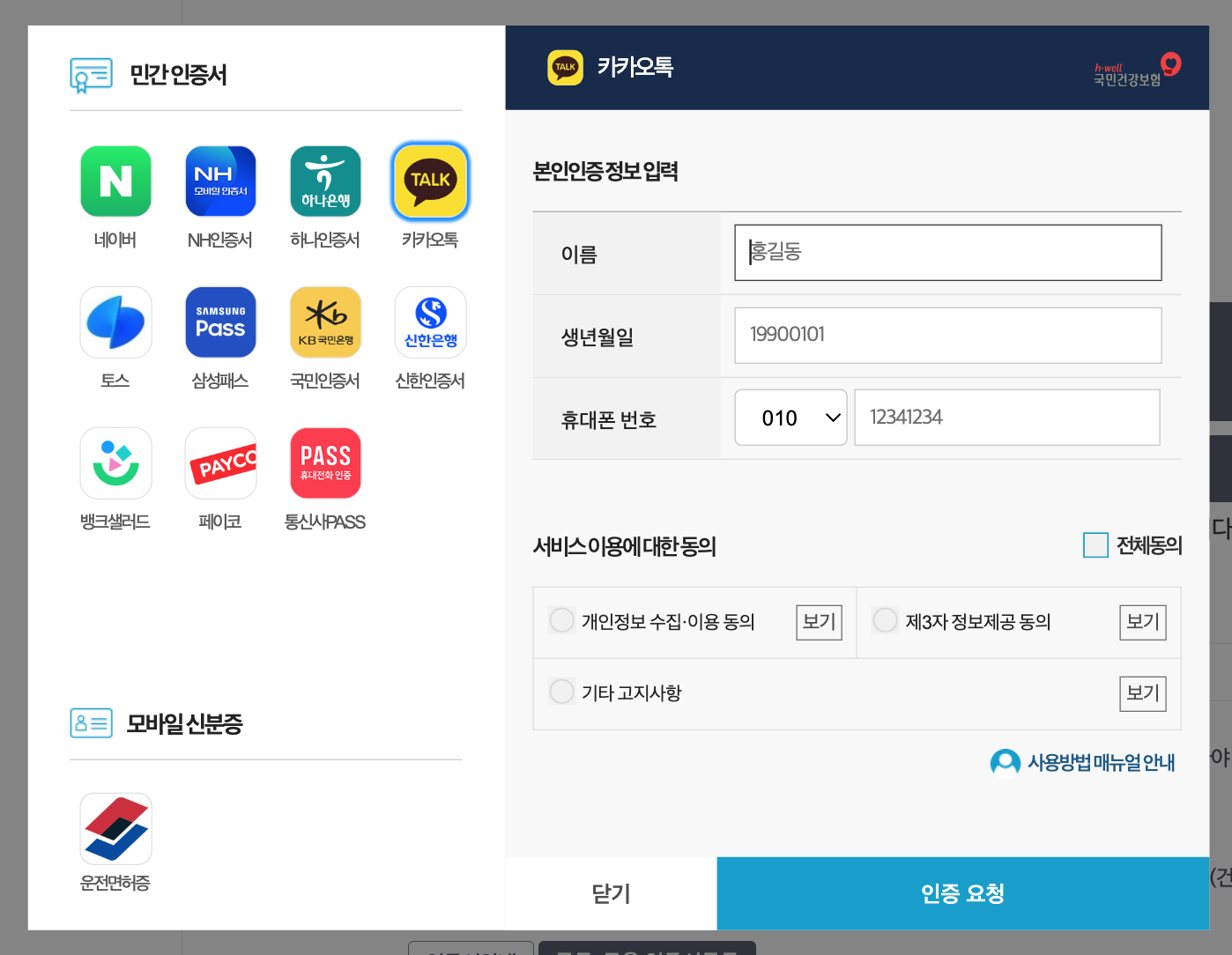Viewport: 1232px width, 955px height.
Task: Click the 모바일 신분증 ID card heading icon
Action: pos(92,723)
